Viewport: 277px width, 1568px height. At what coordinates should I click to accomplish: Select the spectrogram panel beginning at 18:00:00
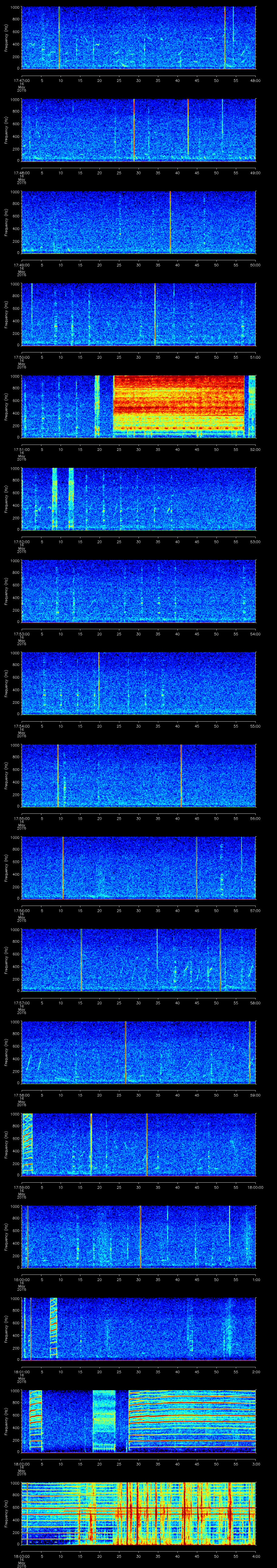pyautogui.click(x=139, y=1237)
